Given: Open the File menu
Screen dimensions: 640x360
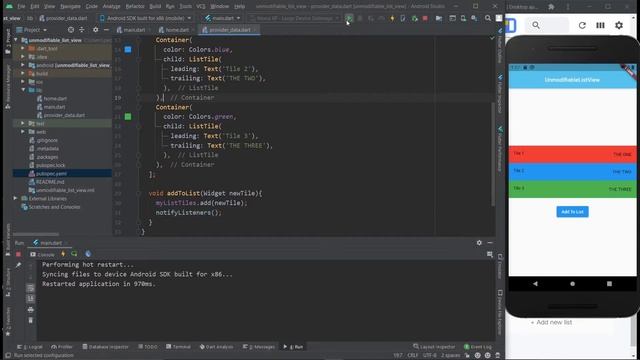Looking at the screenshot, I should click(21, 7).
